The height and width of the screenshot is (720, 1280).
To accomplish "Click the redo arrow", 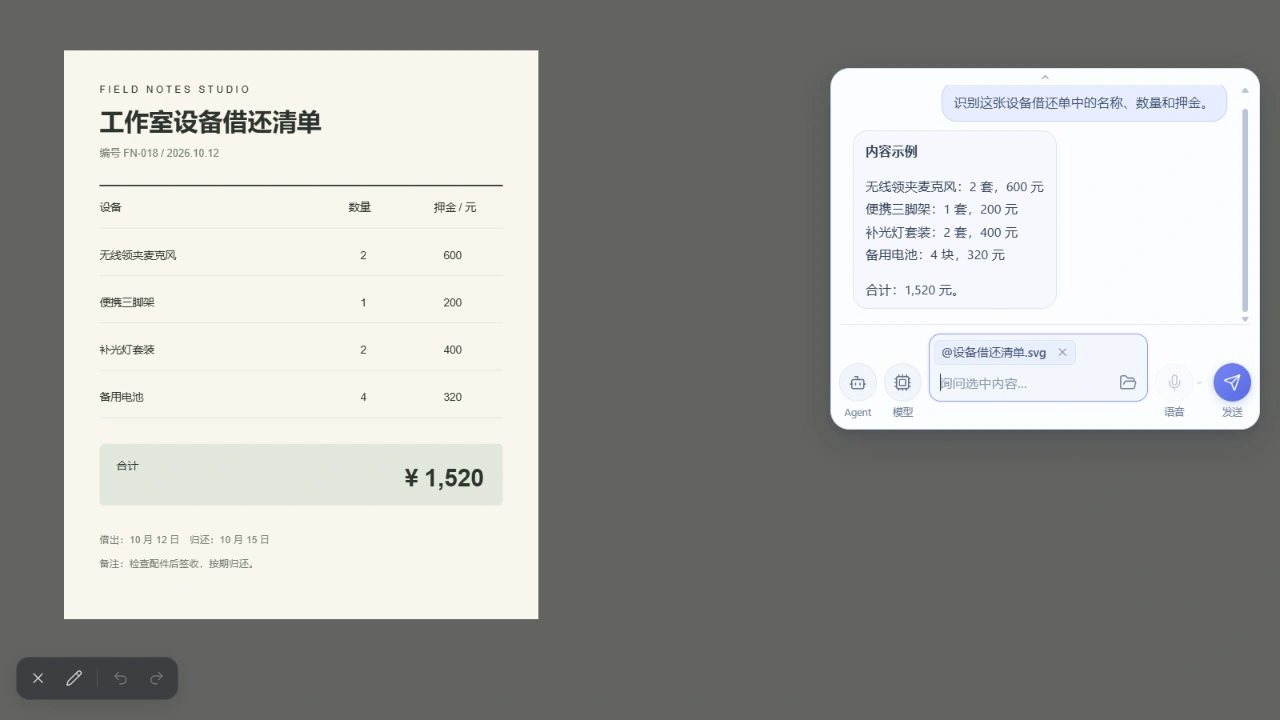I will (x=156, y=678).
